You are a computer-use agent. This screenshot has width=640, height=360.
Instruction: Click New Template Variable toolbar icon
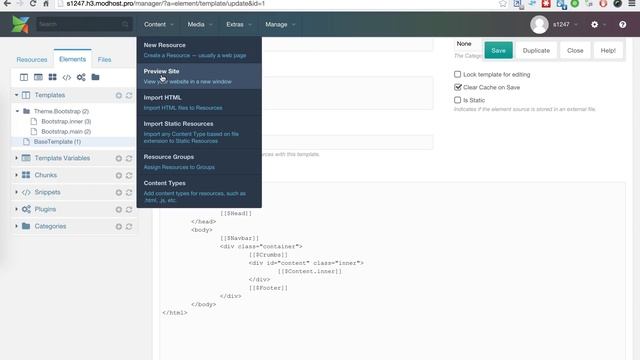pos(38,77)
